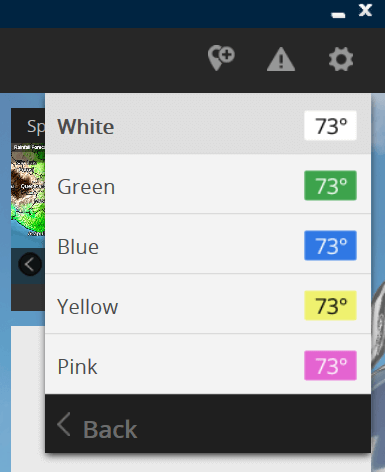Click the Back chevron arrow icon
Screen dimensions: 385x472
(x=64, y=424)
